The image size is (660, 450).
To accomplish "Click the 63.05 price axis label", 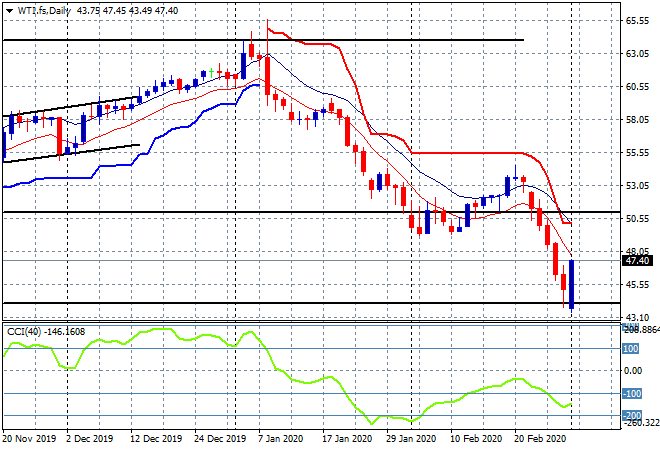I will (x=637, y=53).
